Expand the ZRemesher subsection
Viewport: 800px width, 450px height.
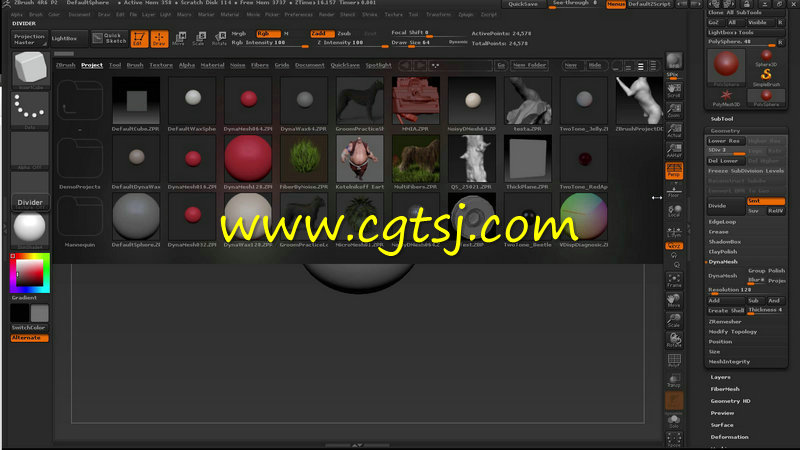click(725, 322)
